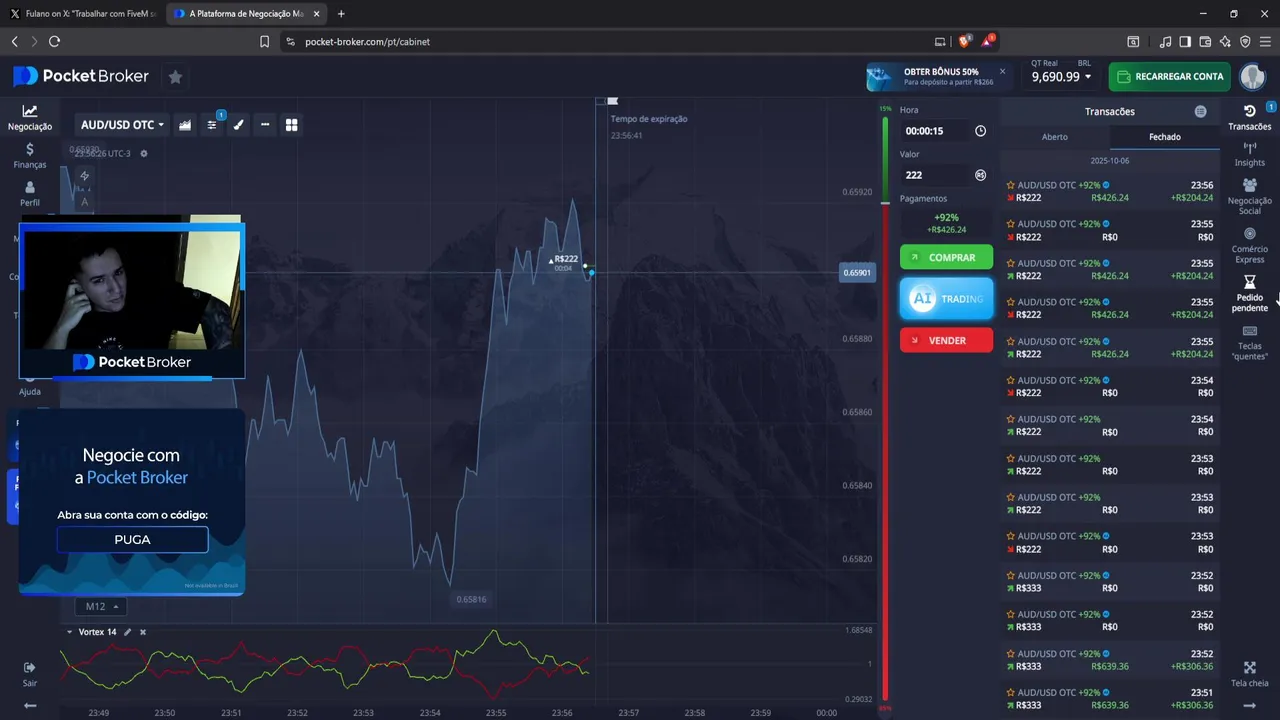Switch to the Fechado transactions tab
The height and width of the screenshot is (720, 1280).
point(1164,137)
